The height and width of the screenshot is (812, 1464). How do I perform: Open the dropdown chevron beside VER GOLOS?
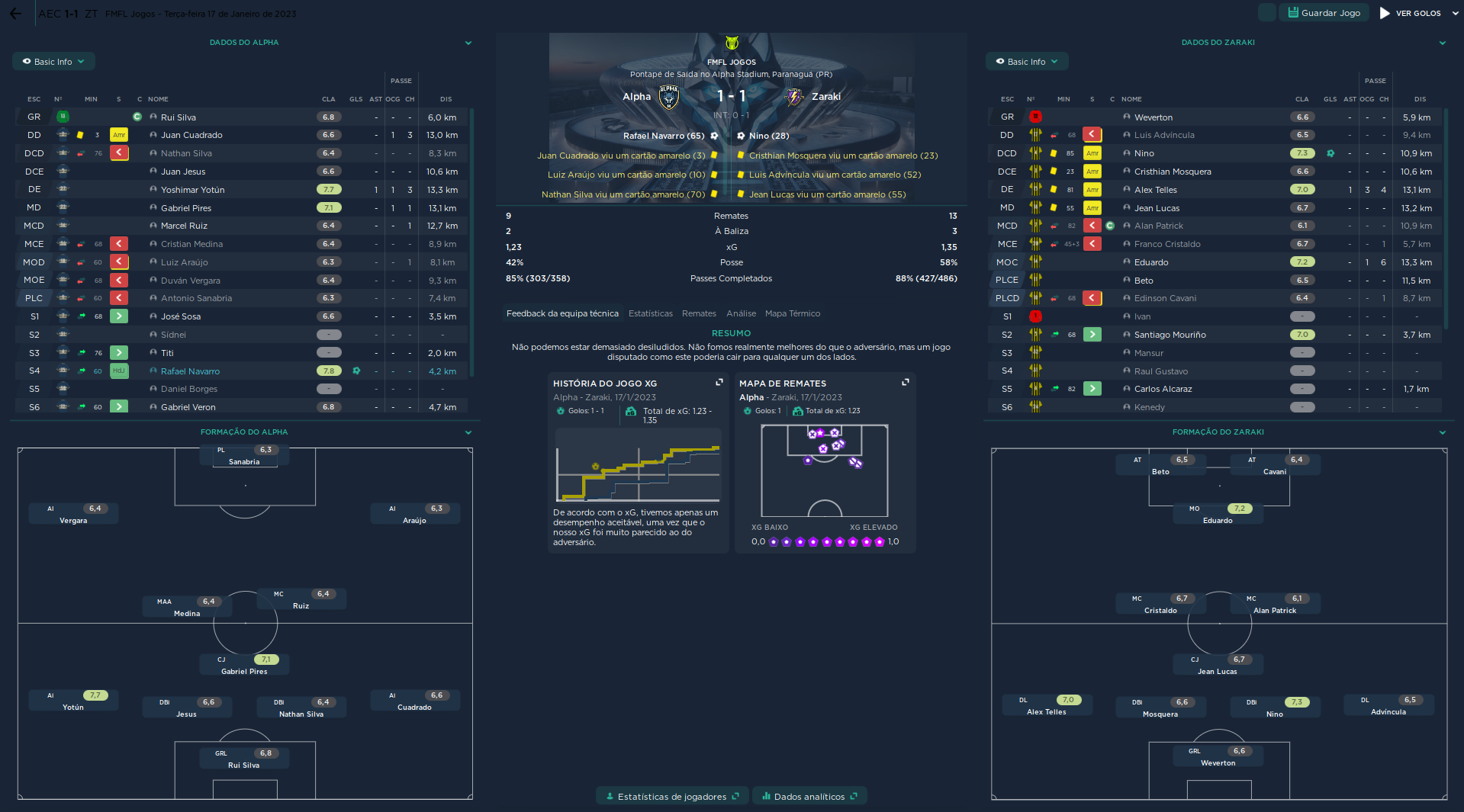click(1455, 14)
